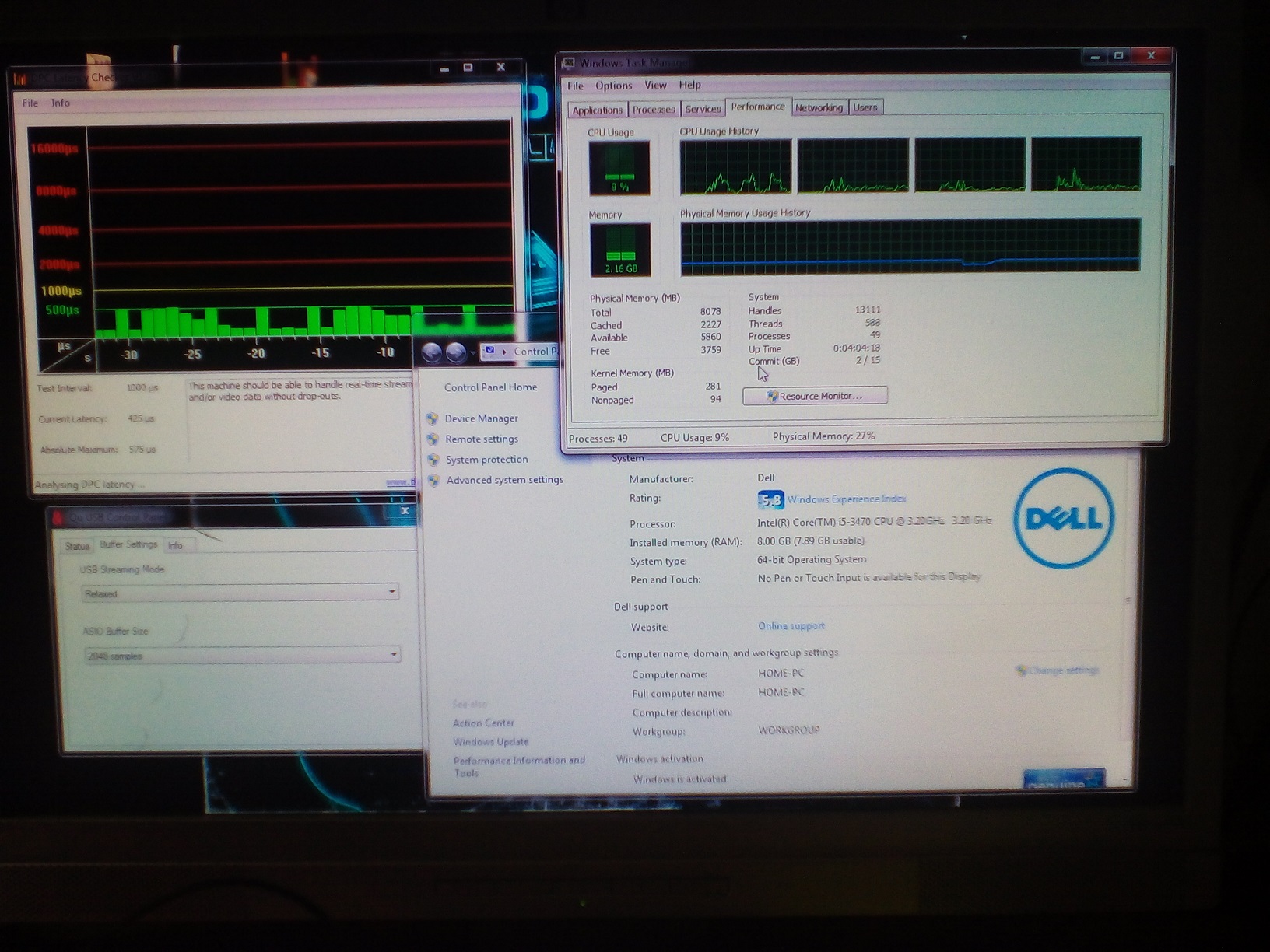Screen dimensions: 1270x952
Task: Click Forward arrow in Control Panel window
Action: (x=456, y=353)
